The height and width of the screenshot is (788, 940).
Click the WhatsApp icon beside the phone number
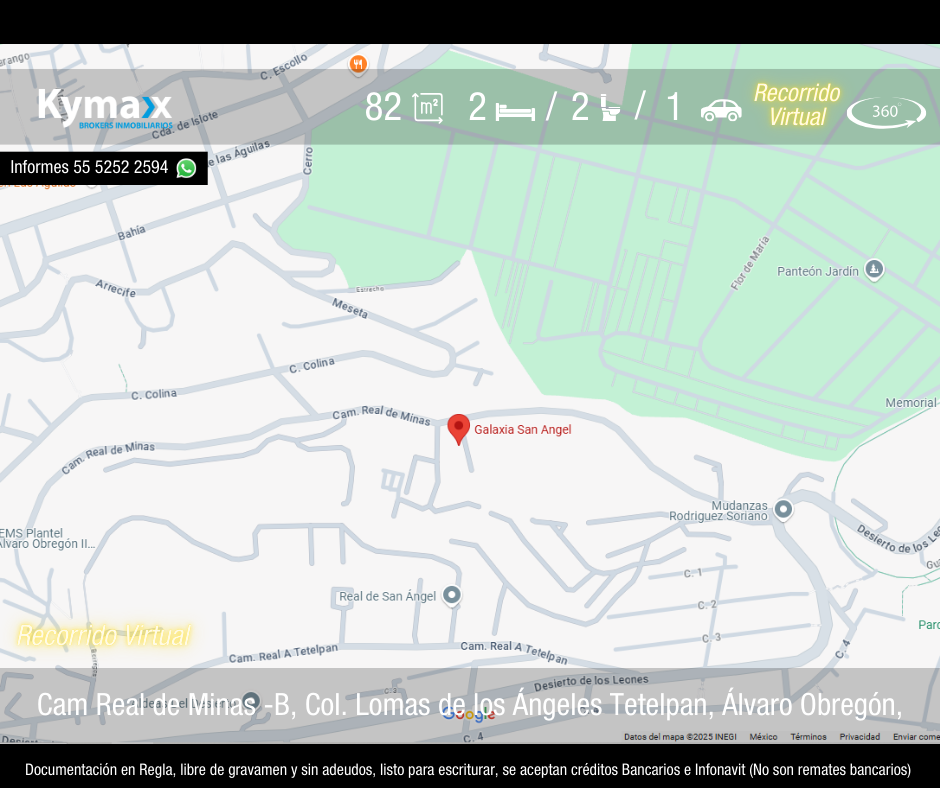point(186,168)
